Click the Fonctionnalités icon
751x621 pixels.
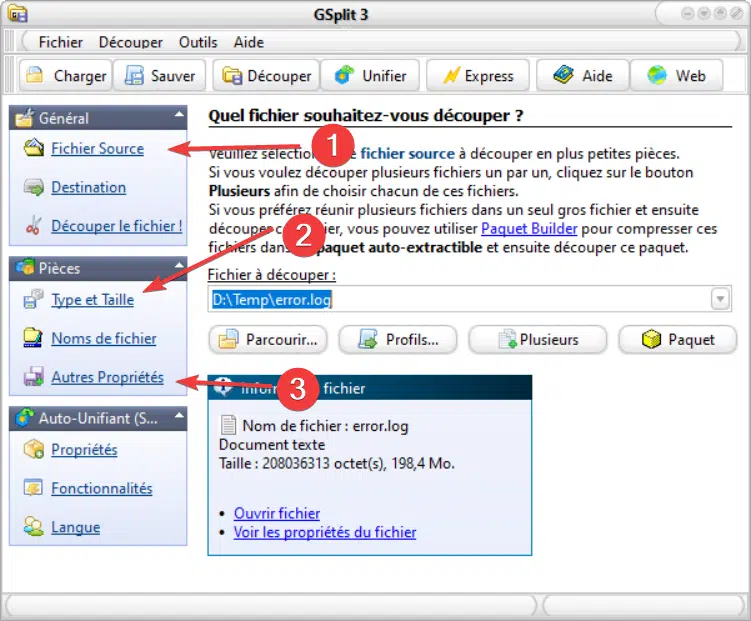click(33, 488)
